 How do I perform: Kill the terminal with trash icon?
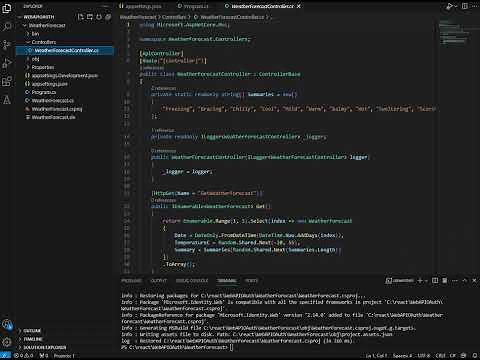444,281
